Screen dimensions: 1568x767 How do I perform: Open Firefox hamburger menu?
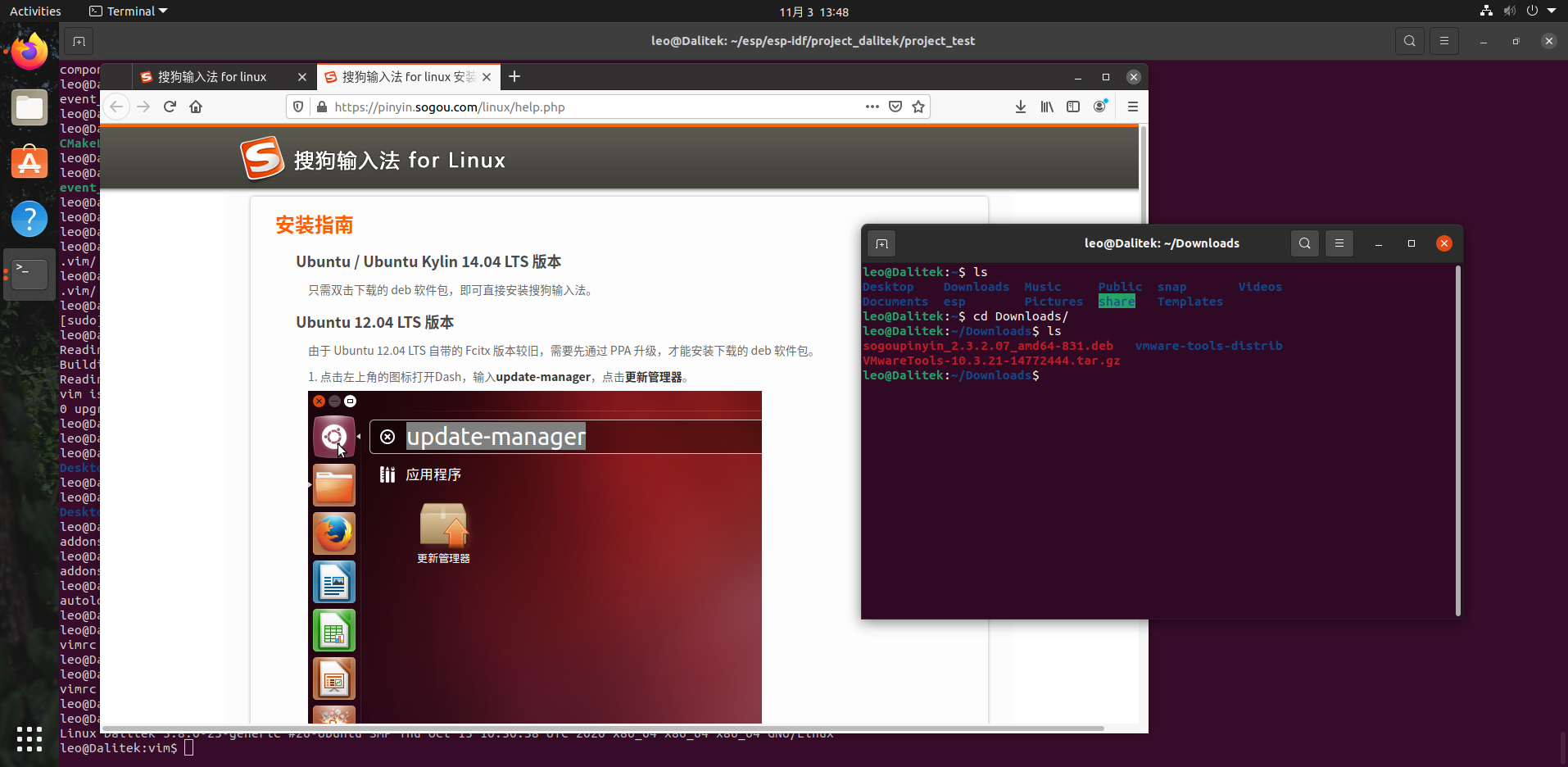coord(1133,107)
